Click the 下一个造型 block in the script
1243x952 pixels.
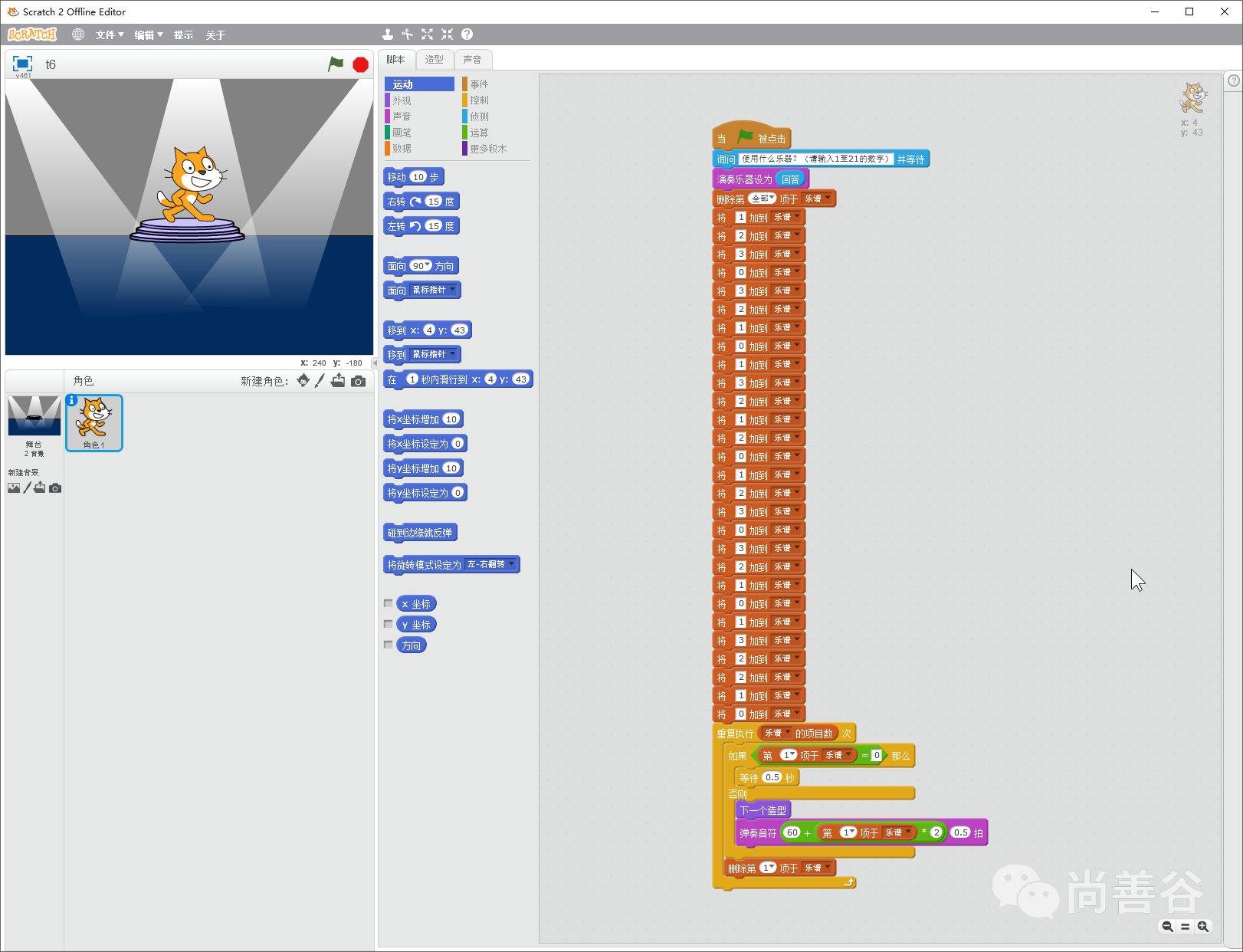pos(763,810)
